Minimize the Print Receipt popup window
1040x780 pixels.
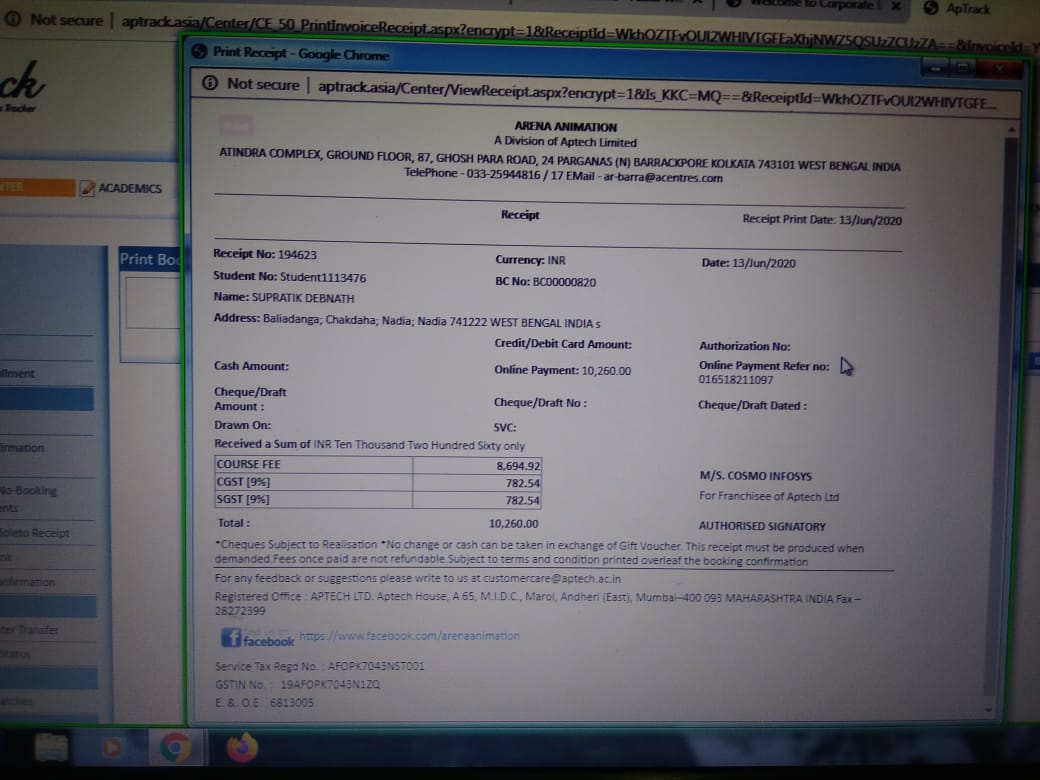pos(935,67)
